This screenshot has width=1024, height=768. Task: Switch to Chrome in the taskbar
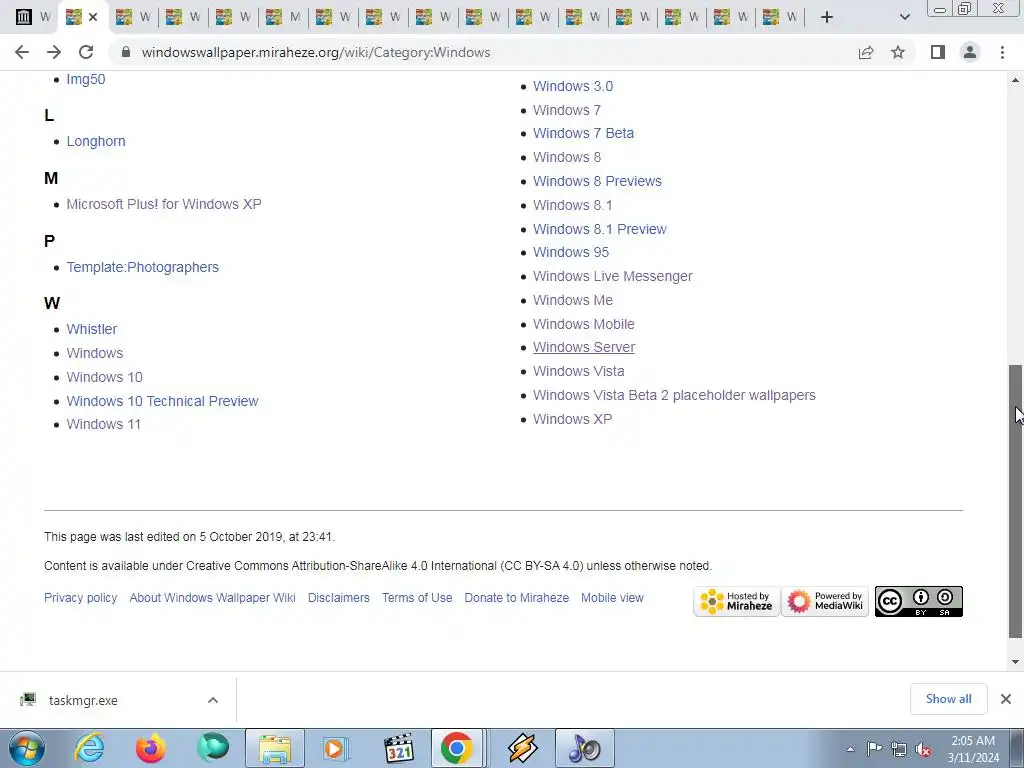tap(456, 748)
